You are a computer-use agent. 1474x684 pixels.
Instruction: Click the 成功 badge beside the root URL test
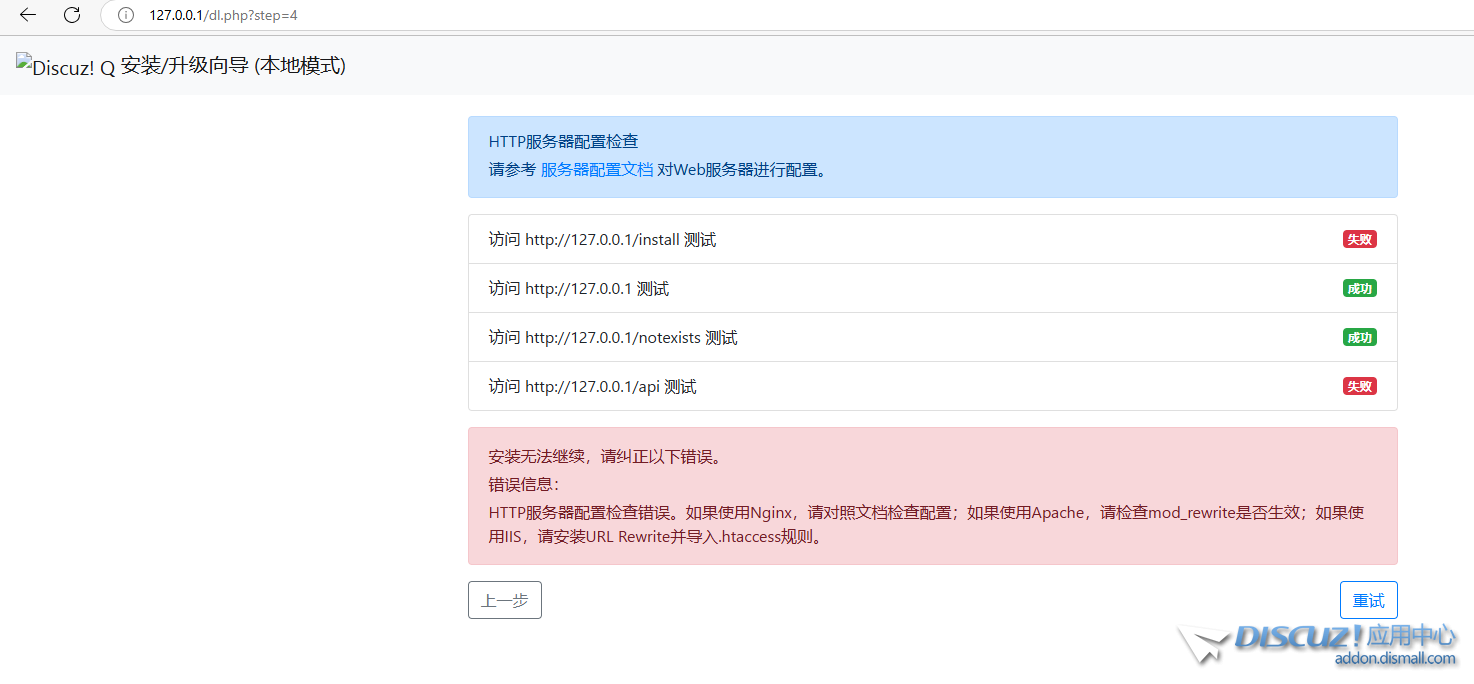click(x=1359, y=288)
